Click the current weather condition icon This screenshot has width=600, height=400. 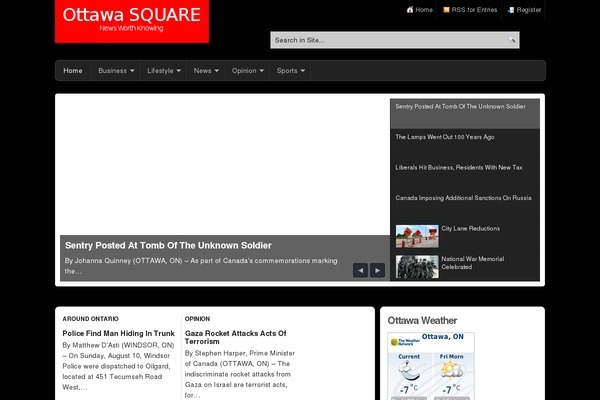[x=409, y=371]
